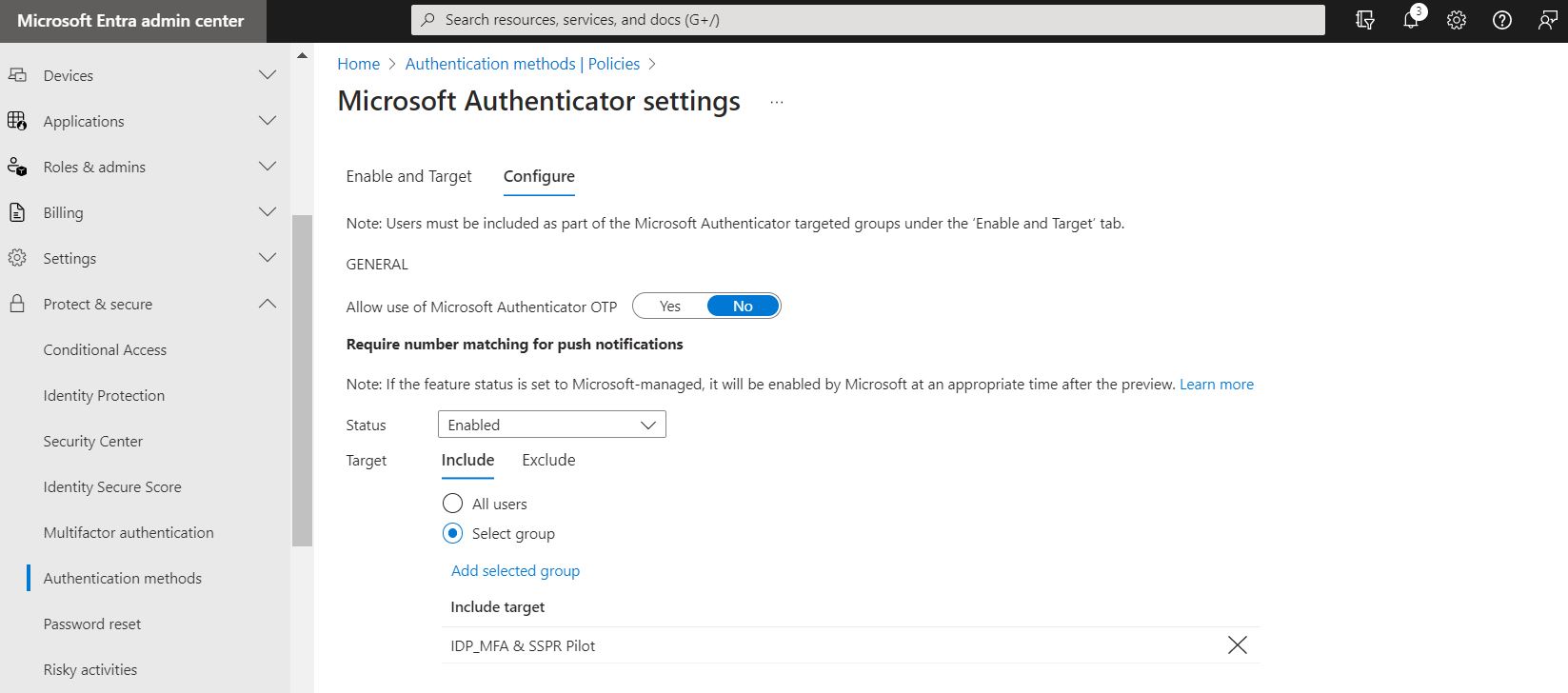The width and height of the screenshot is (1568, 693).
Task: Collapse the Protect & secure section chevron
Action: [268, 304]
